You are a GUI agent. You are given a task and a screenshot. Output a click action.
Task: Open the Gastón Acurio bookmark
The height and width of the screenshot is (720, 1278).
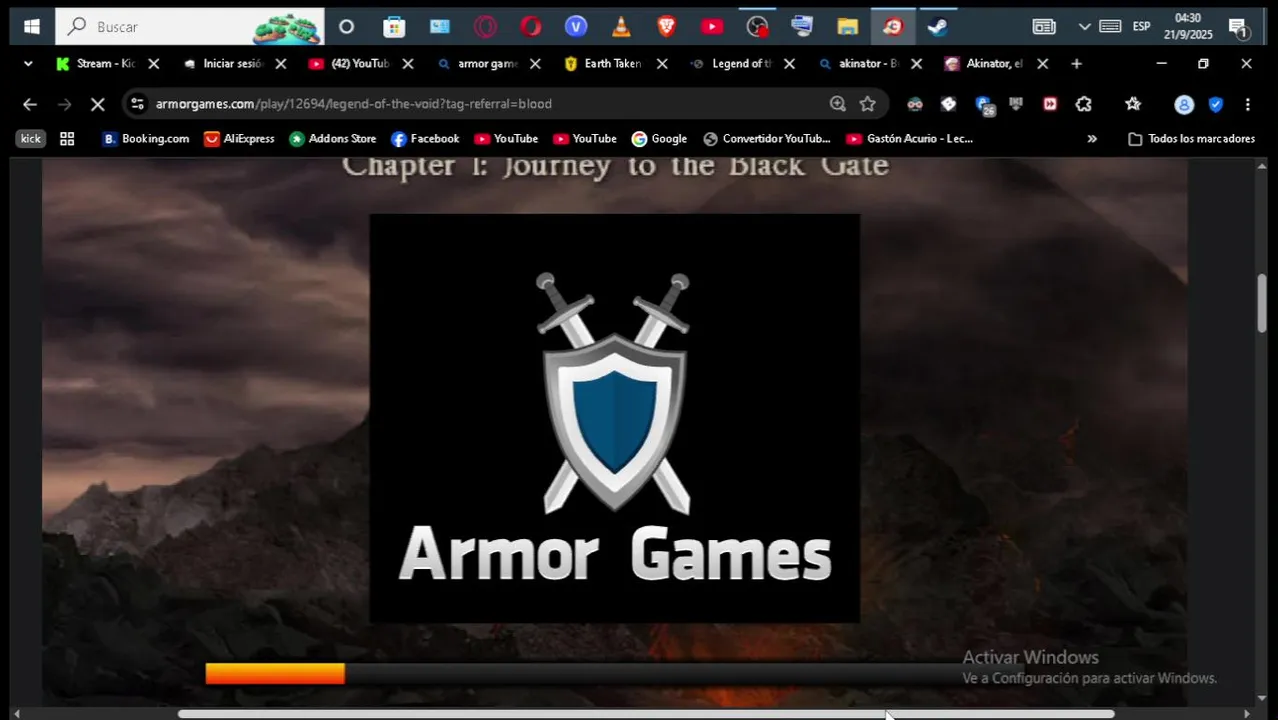pyautogui.click(x=909, y=139)
